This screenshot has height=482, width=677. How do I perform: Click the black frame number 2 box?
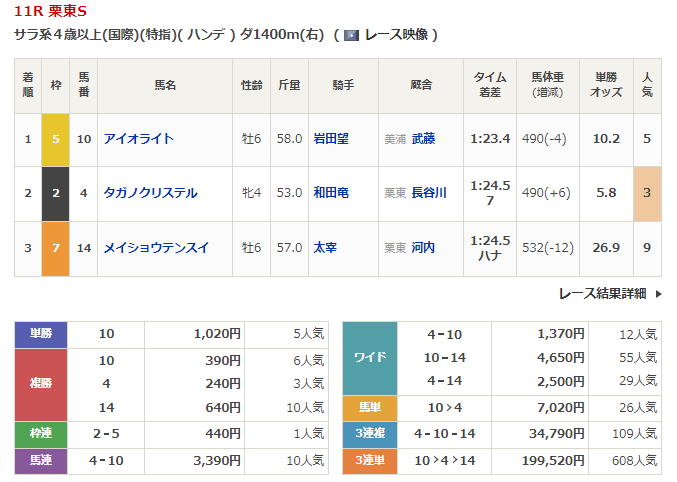pos(55,193)
